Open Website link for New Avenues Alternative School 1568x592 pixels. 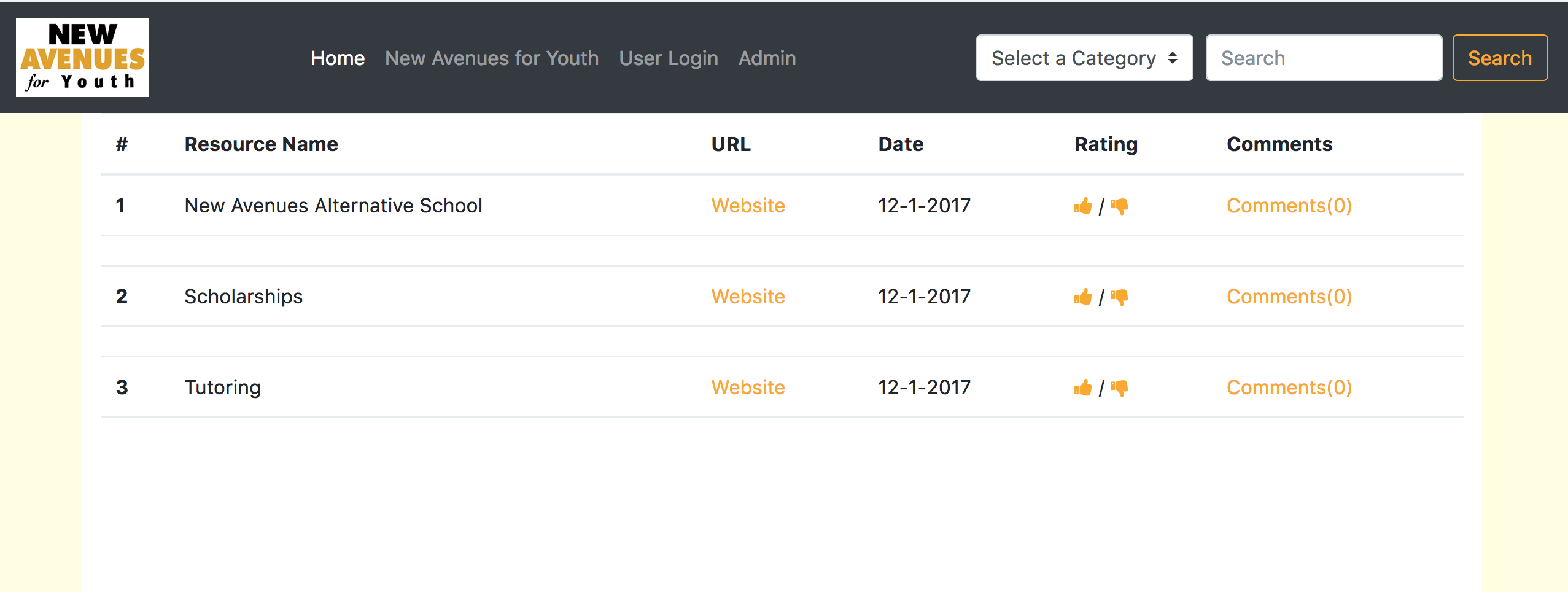pyautogui.click(x=748, y=206)
